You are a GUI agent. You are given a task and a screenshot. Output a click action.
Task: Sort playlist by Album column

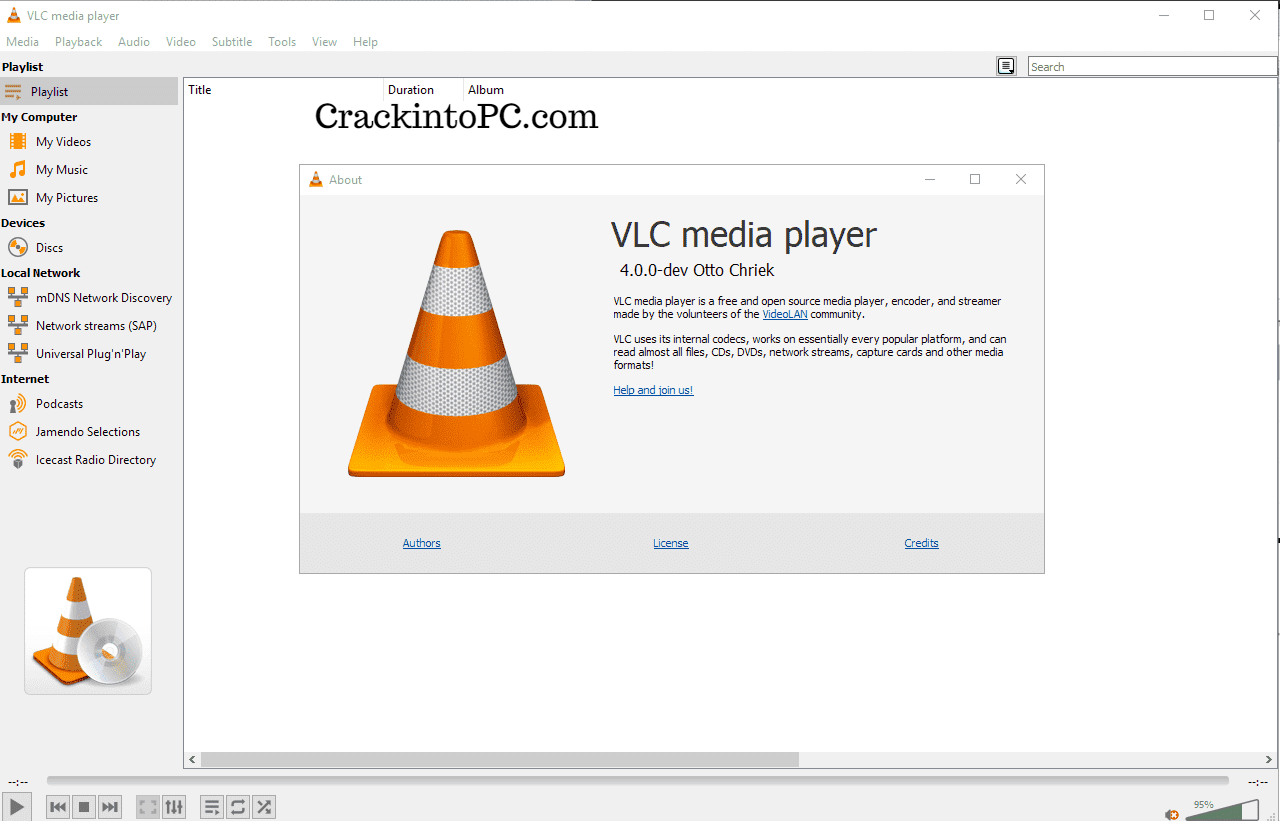click(x=486, y=90)
